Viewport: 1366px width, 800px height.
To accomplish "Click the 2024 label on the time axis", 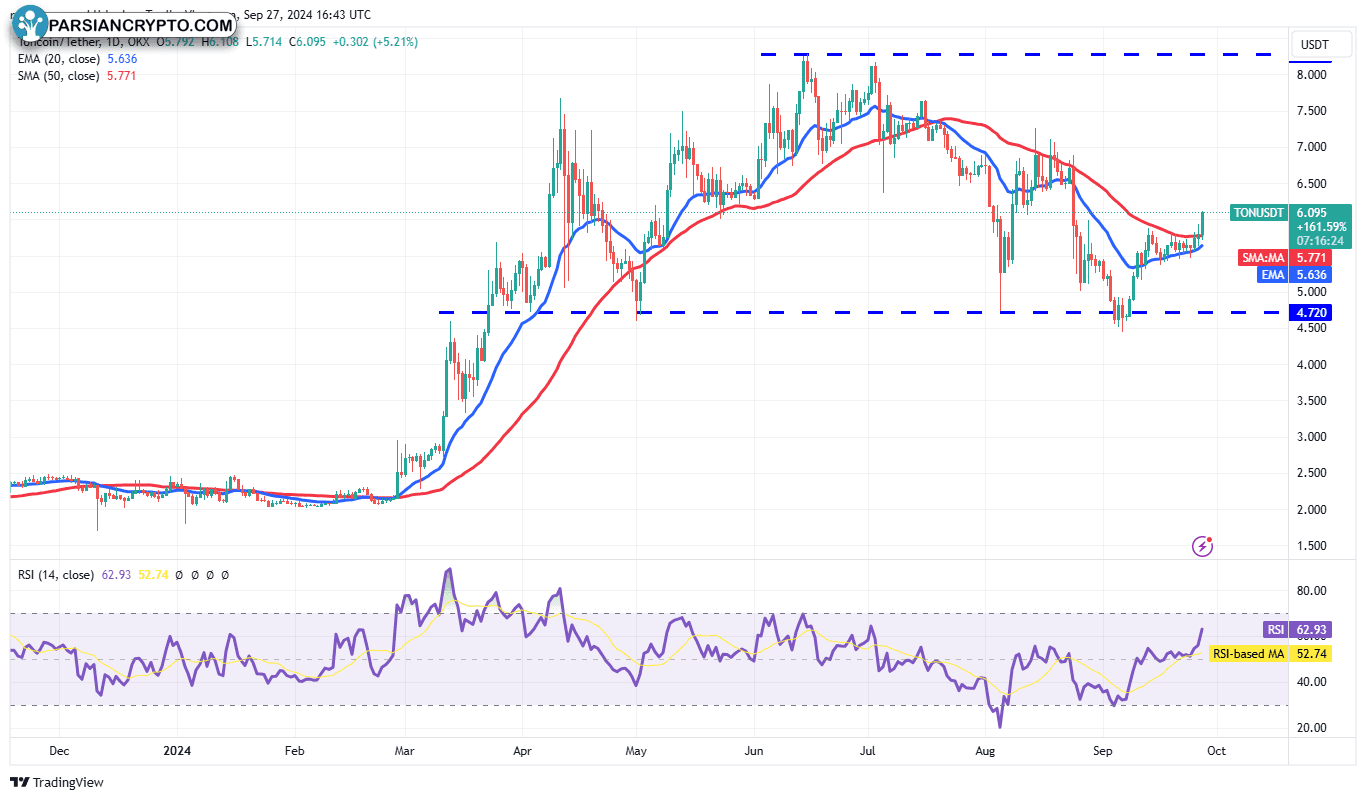I will pyautogui.click(x=177, y=750).
